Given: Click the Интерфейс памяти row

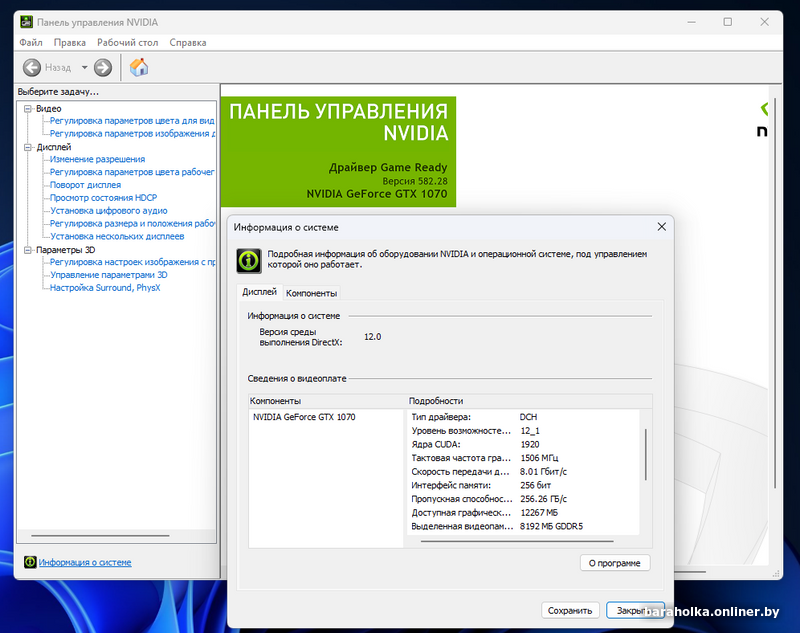Looking at the screenshot, I should [523, 485].
